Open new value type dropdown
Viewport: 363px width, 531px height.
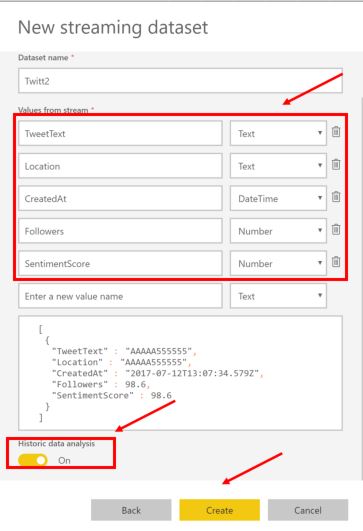[x=278, y=296]
